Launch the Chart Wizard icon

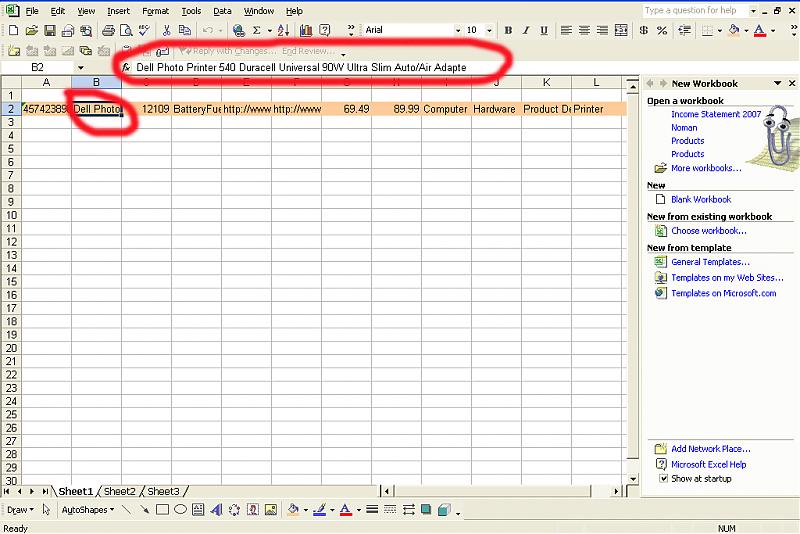pyautogui.click(x=306, y=31)
